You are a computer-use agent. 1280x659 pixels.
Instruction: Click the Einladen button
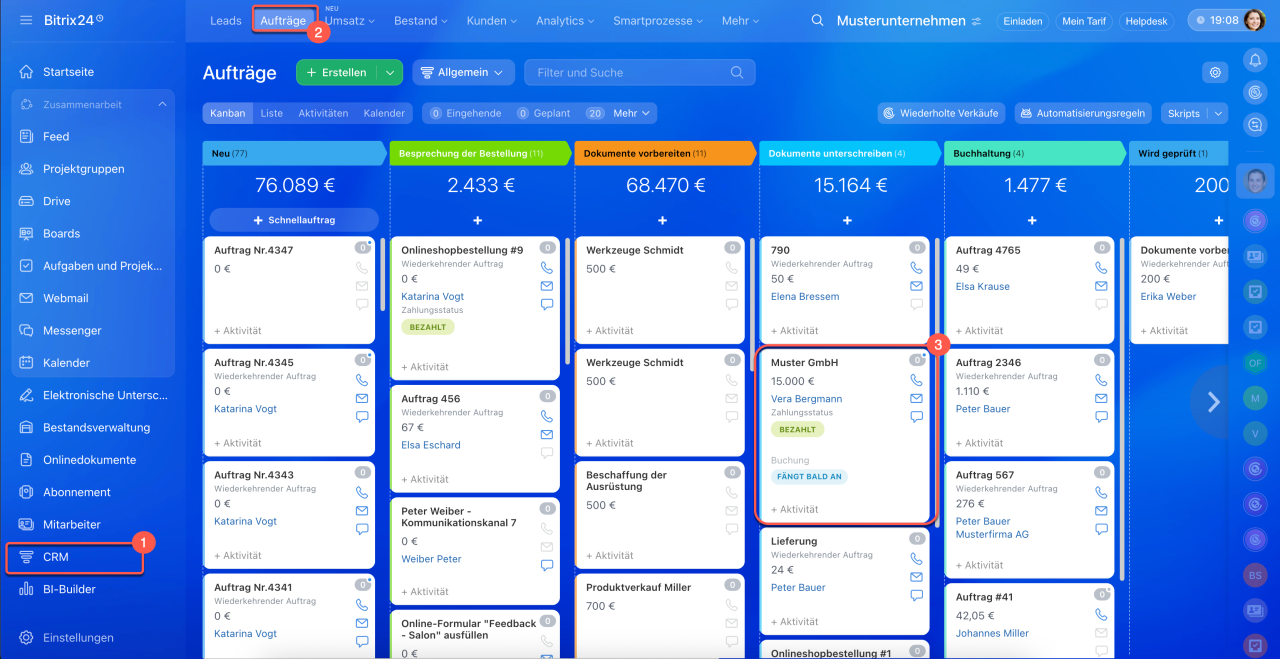coord(1022,21)
